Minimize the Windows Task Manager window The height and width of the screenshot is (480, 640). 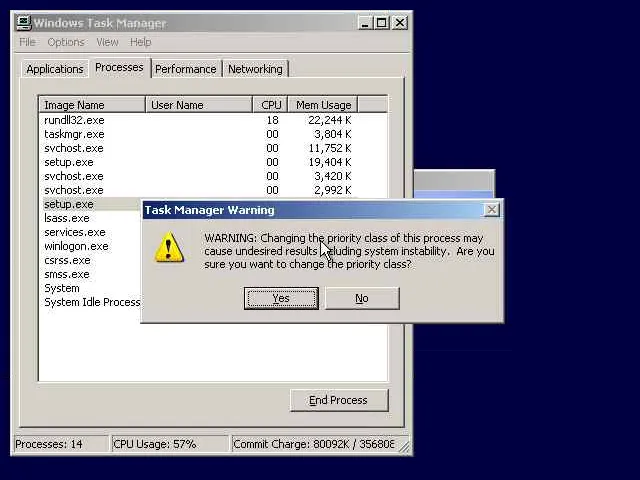pos(365,23)
